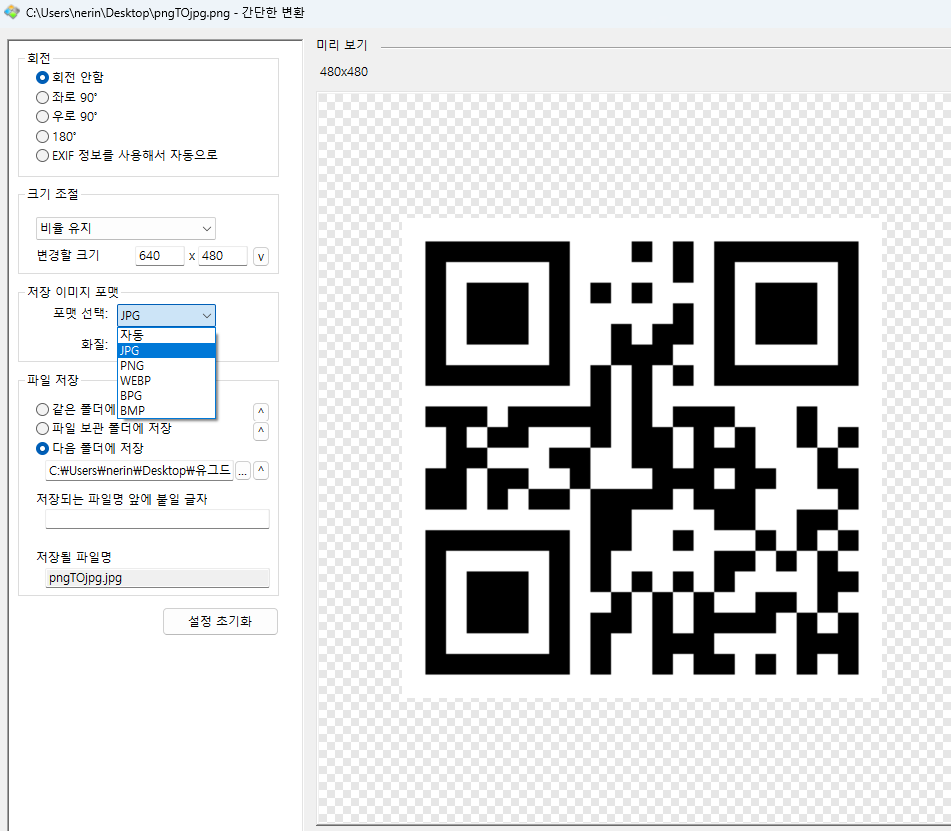951x831 pixels.
Task: Click the '480x480' image size text
Action: pos(344,72)
